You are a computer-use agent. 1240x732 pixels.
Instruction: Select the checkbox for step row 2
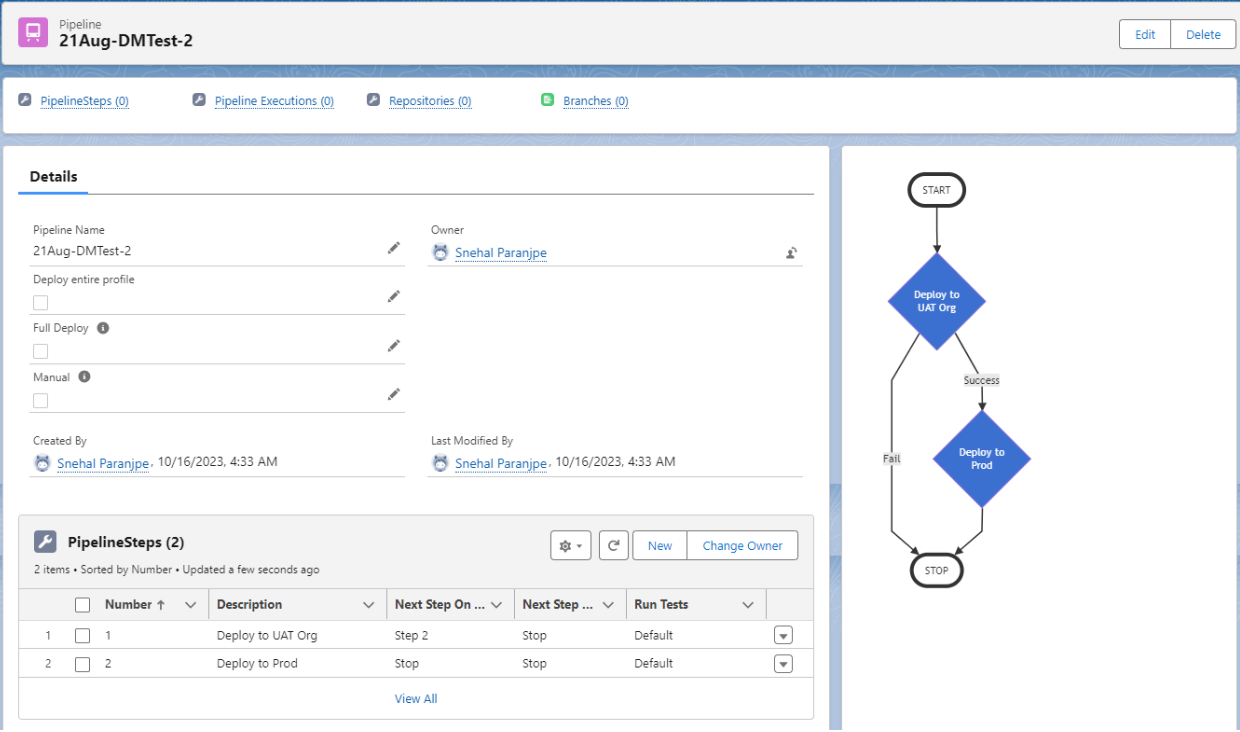(x=83, y=664)
